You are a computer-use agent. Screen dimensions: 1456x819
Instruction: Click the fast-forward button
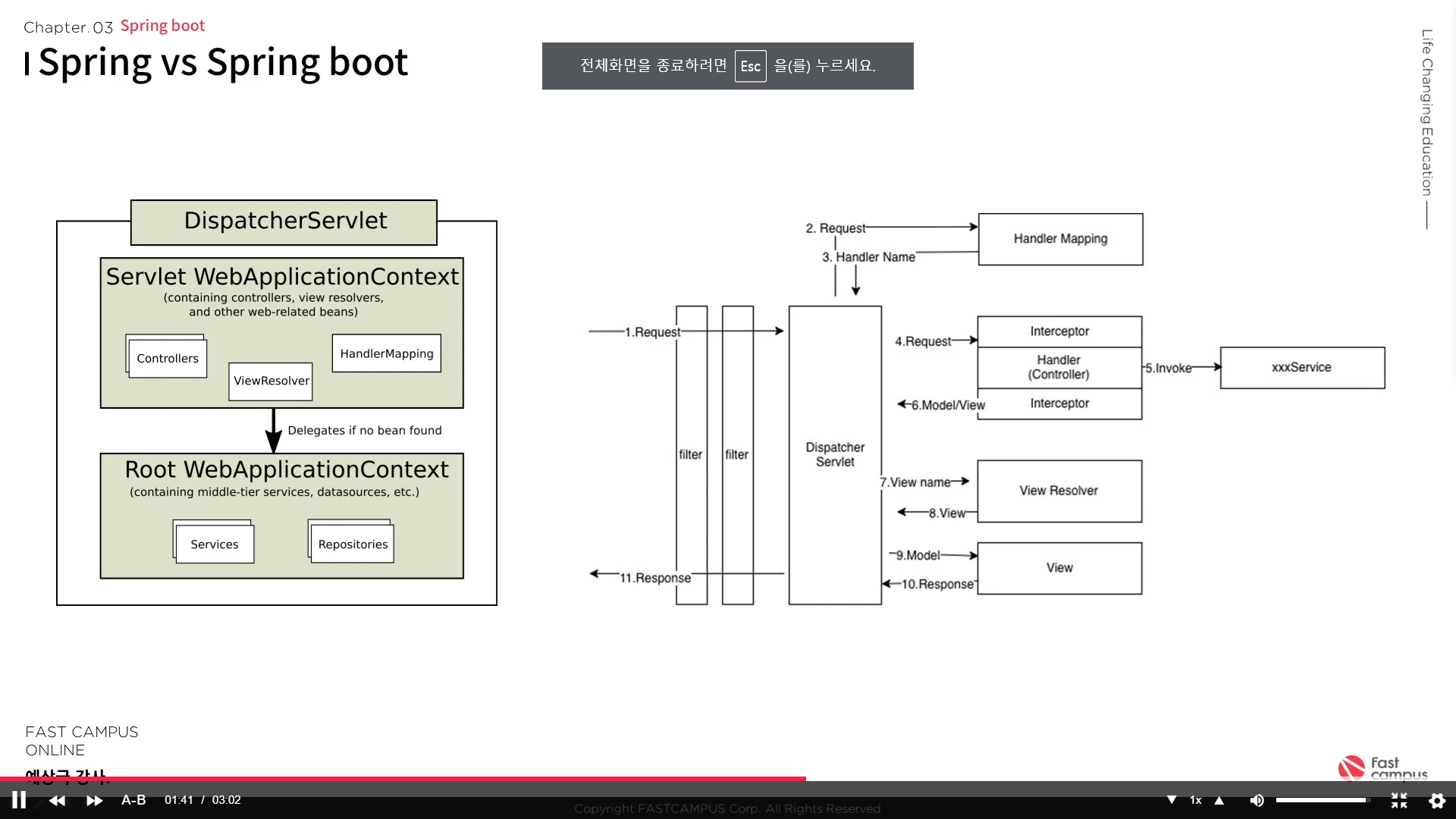point(94,800)
